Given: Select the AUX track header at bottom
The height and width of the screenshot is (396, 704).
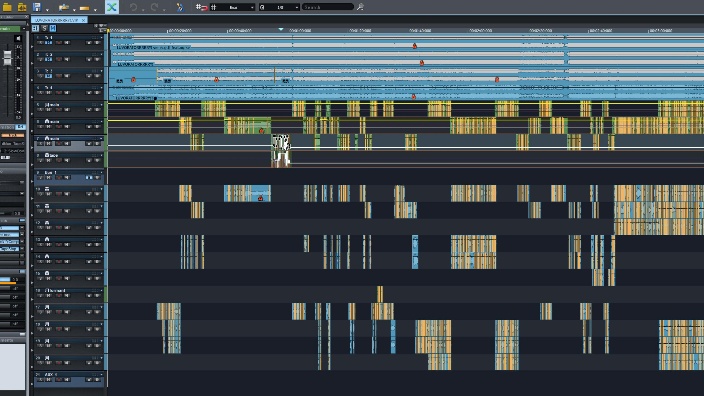Looking at the screenshot, I should [69, 378].
